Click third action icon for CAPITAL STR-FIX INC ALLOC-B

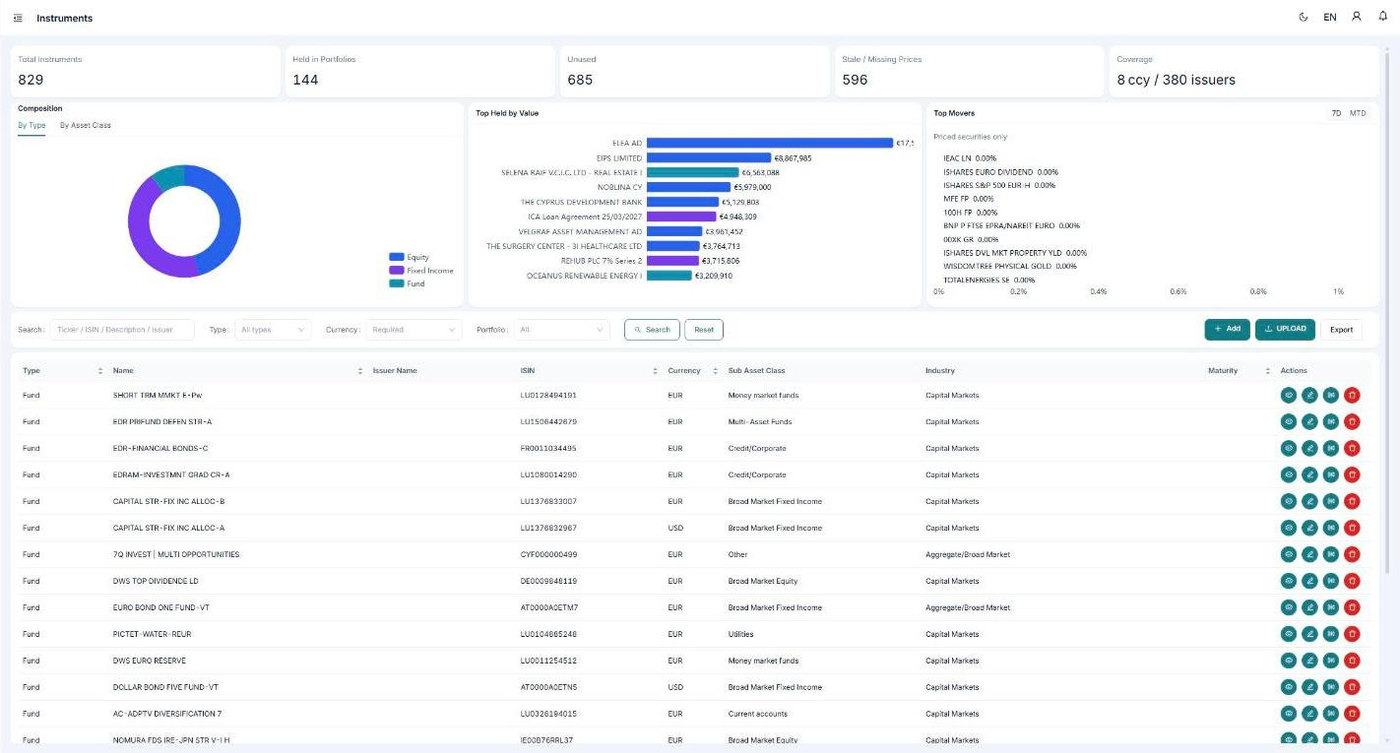coord(1331,501)
